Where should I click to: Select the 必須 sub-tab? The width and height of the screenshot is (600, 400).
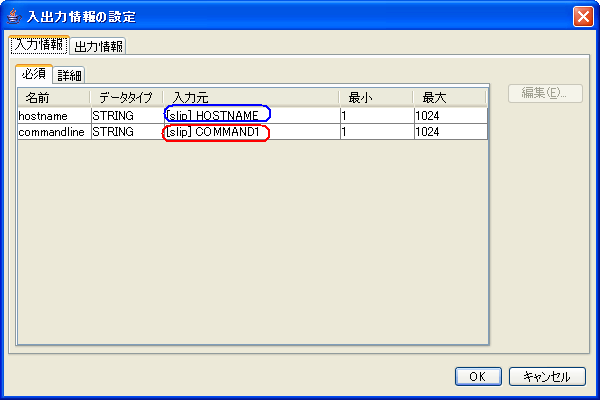[x=34, y=73]
